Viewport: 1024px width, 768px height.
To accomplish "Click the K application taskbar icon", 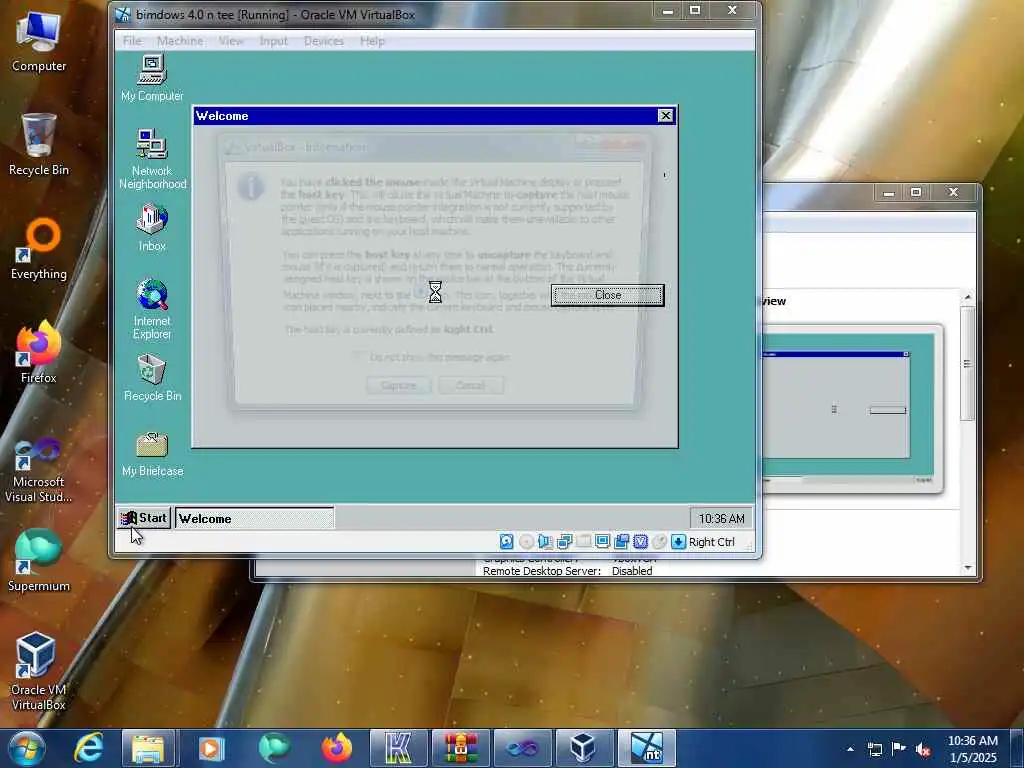I will point(398,748).
